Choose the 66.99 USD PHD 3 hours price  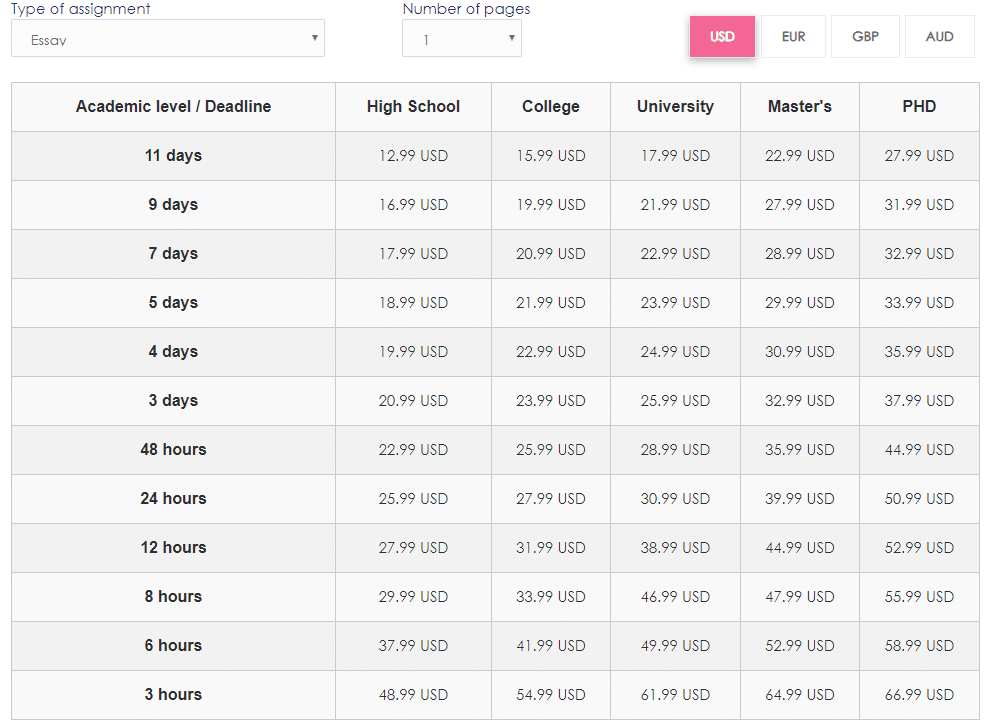tap(919, 695)
